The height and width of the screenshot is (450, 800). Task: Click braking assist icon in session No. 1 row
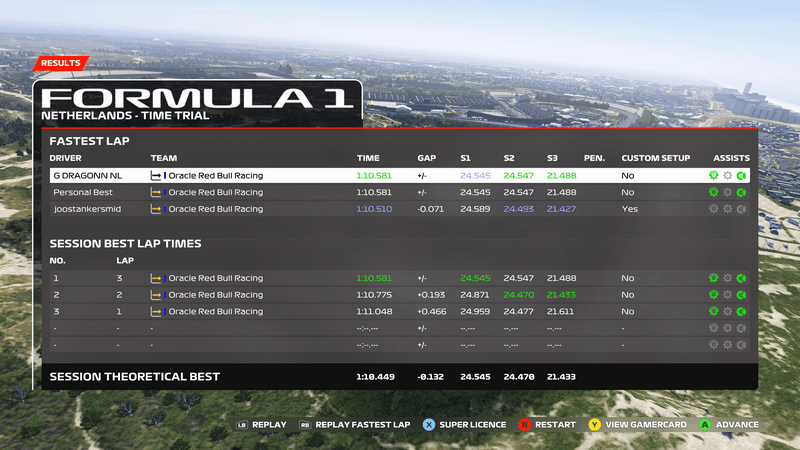click(741, 278)
